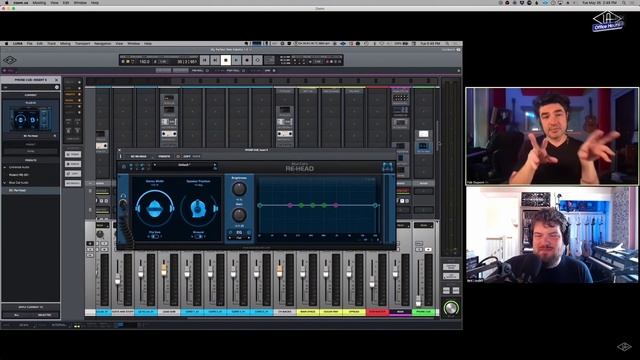Screen dimensions: 640x360
Task: Open the Transport menu in LUNA
Action: (x=82, y=43)
